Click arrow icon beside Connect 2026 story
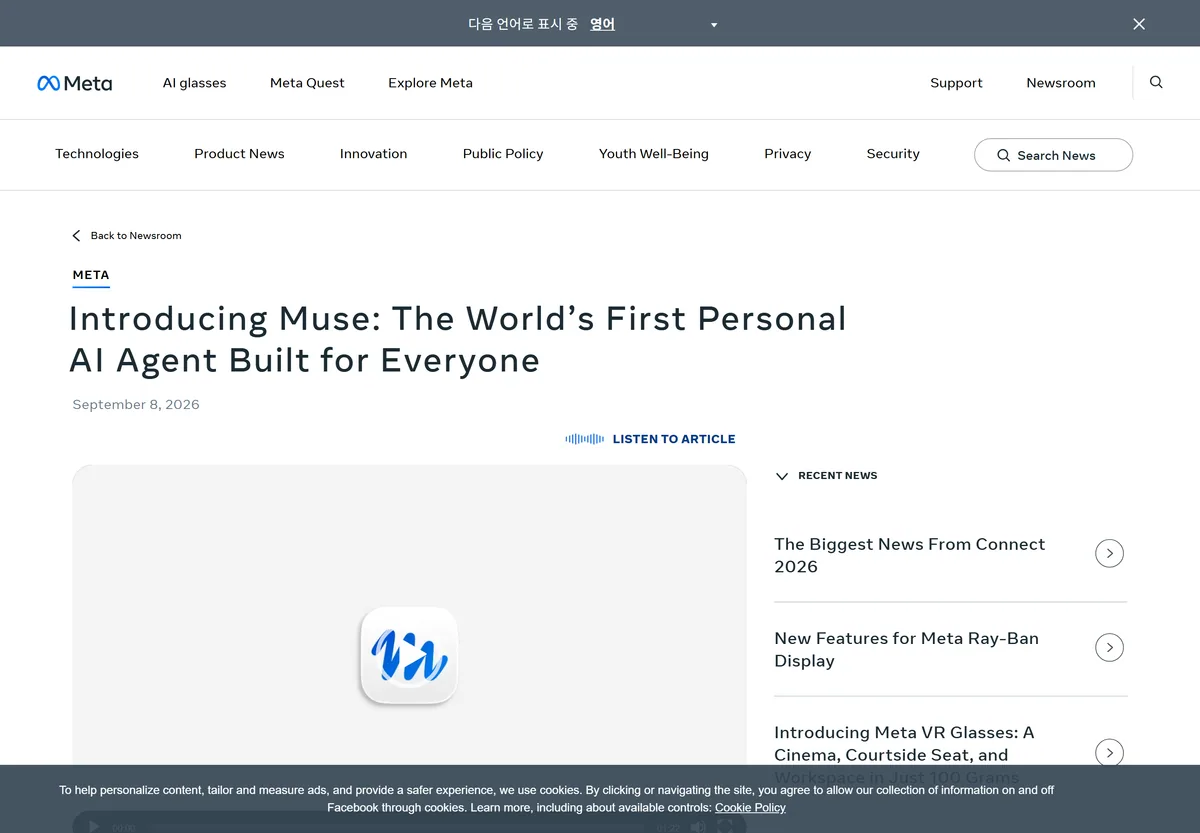 click(1109, 553)
